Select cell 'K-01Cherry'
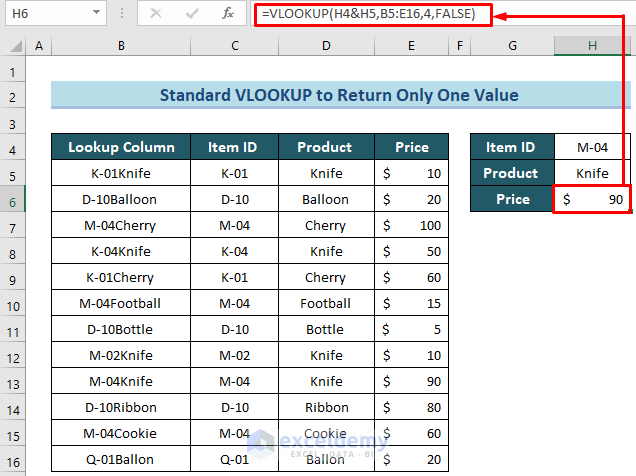The image size is (636, 476). [x=121, y=277]
